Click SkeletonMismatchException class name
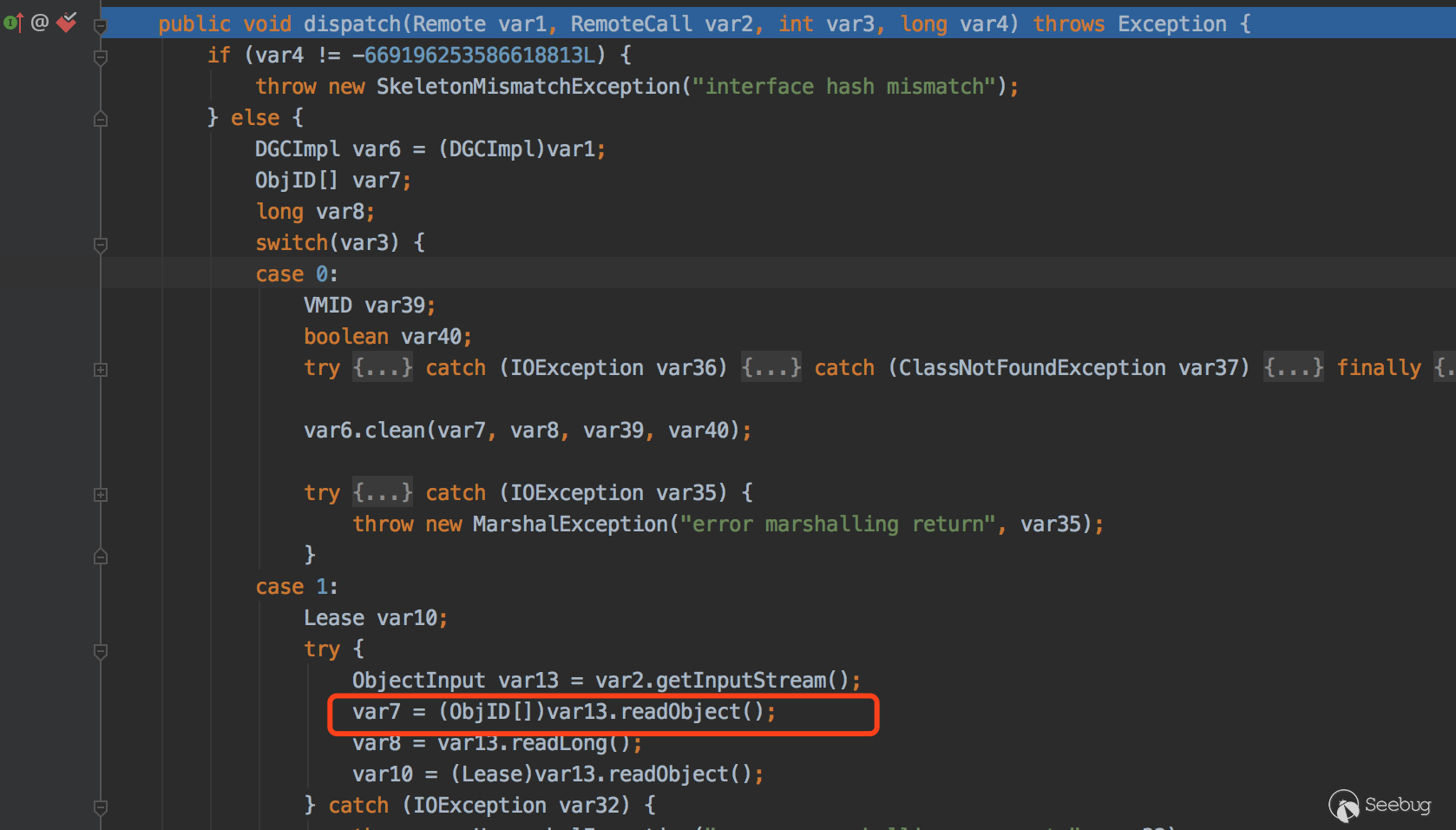Viewport: 1456px width, 830px height. pos(528,87)
